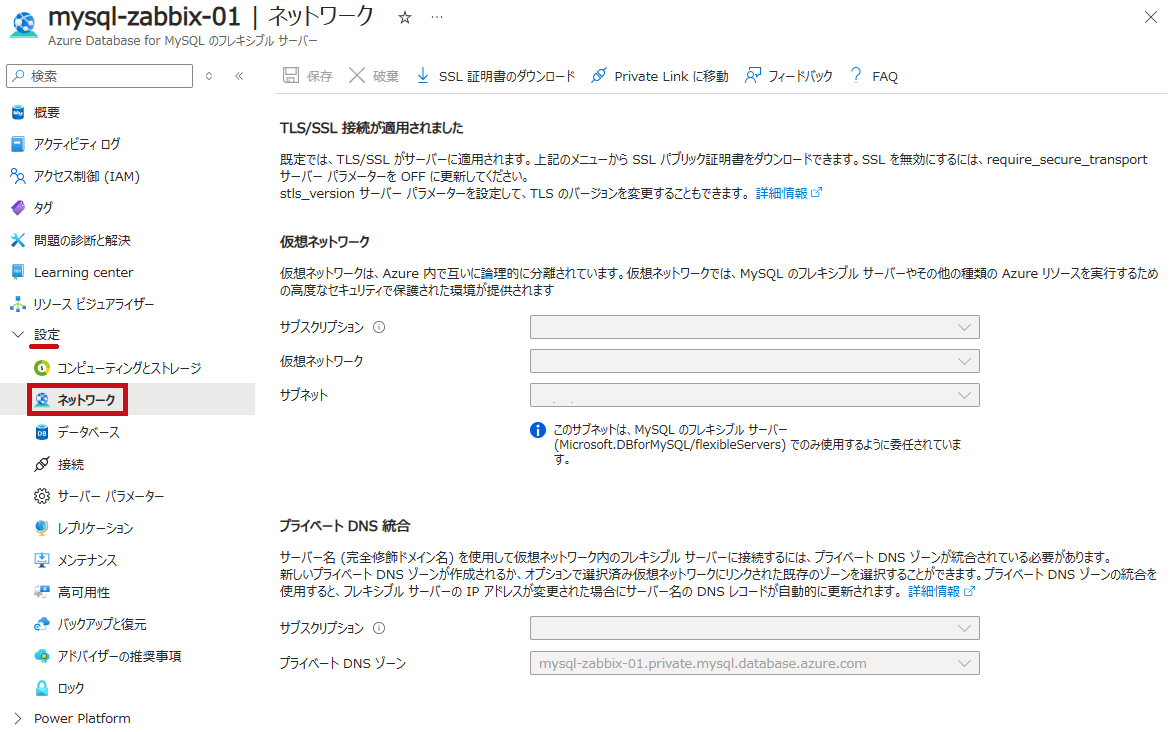Click the 高可用性 icon

tap(42, 592)
